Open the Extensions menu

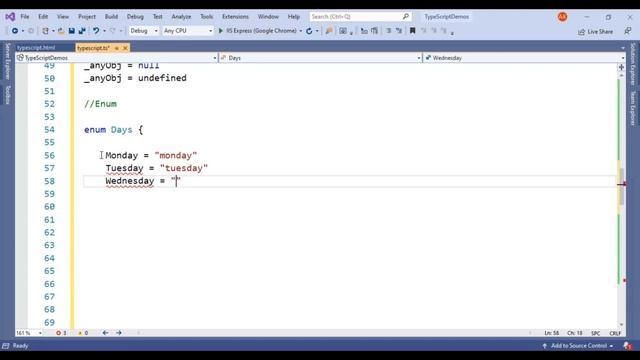[x=235, y=17]
